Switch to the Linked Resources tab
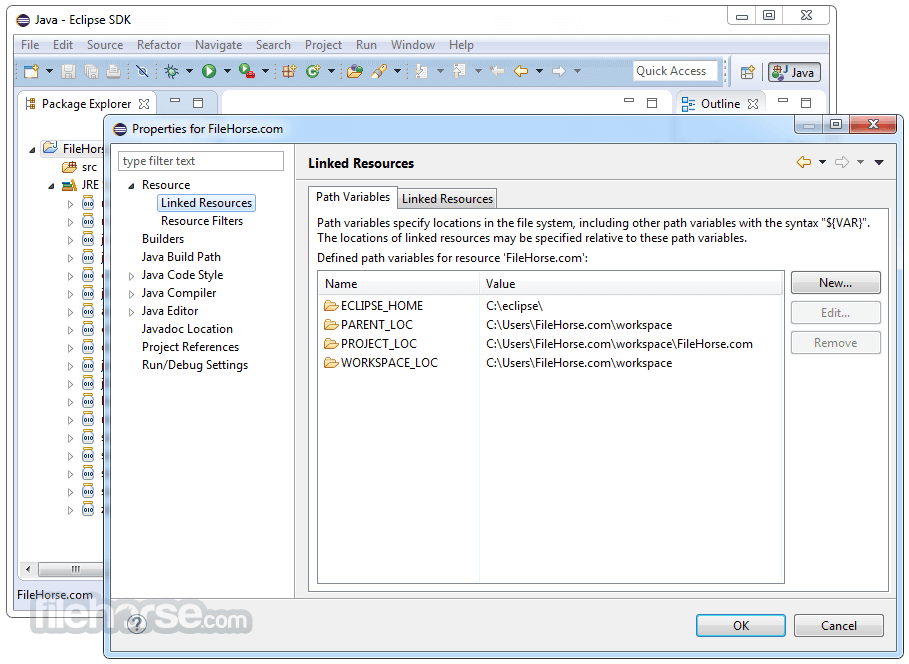The height and width of the screenshot is (664, 909). [447, 199]
